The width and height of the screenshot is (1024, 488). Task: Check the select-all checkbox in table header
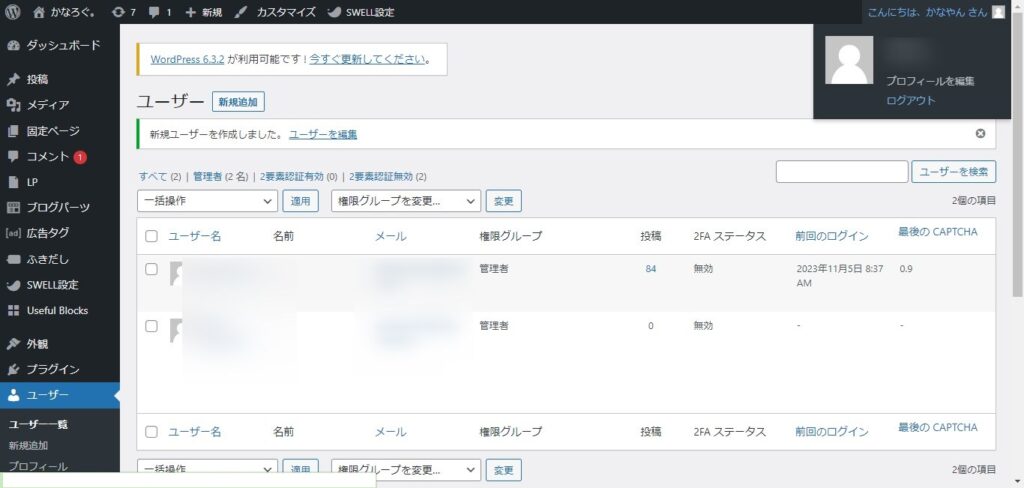152,236
